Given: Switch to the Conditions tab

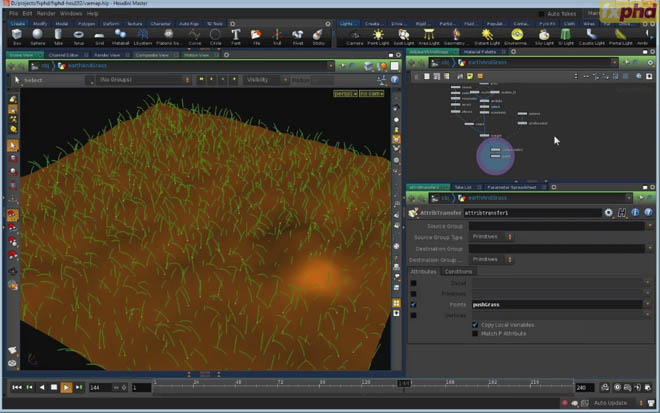Looking at the screenshot, I should 458,272.
